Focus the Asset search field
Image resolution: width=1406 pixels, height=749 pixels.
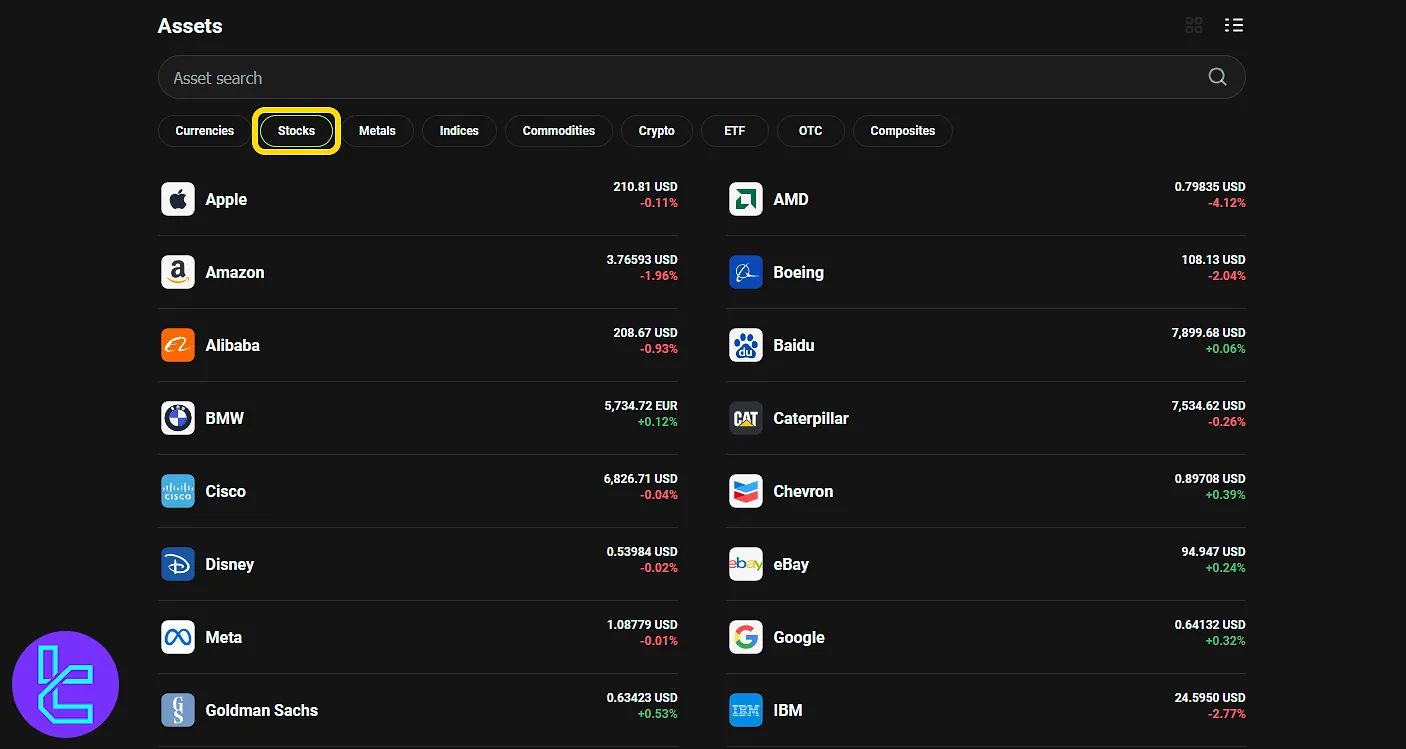coord(701,77)
